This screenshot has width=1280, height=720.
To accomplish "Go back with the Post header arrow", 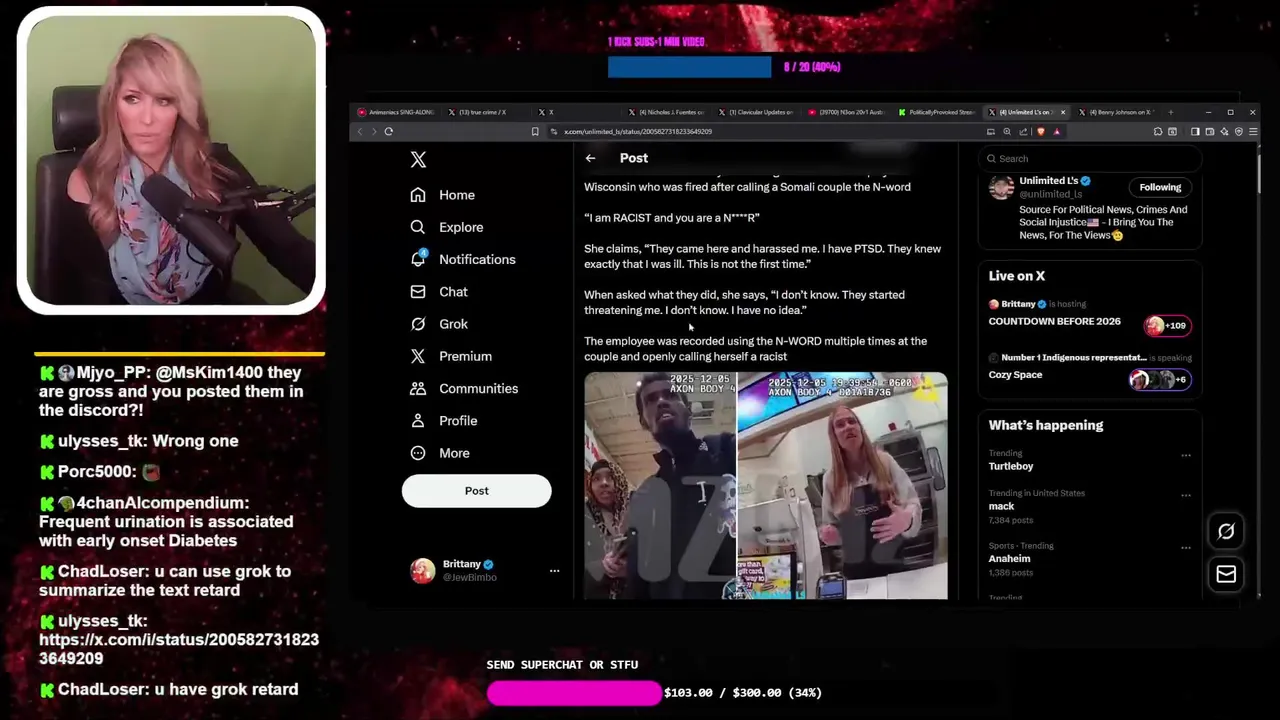I will [x=590, y=158].
